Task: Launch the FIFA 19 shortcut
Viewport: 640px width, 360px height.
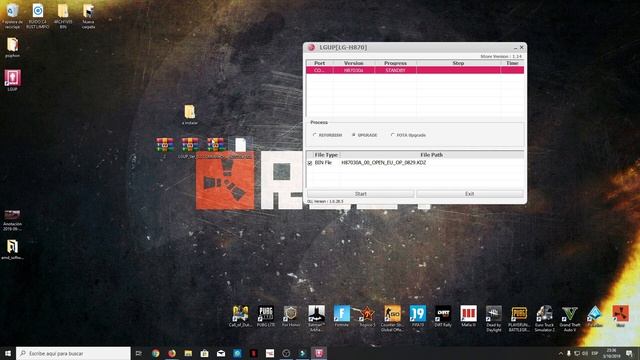Action: tap(418, 316)
